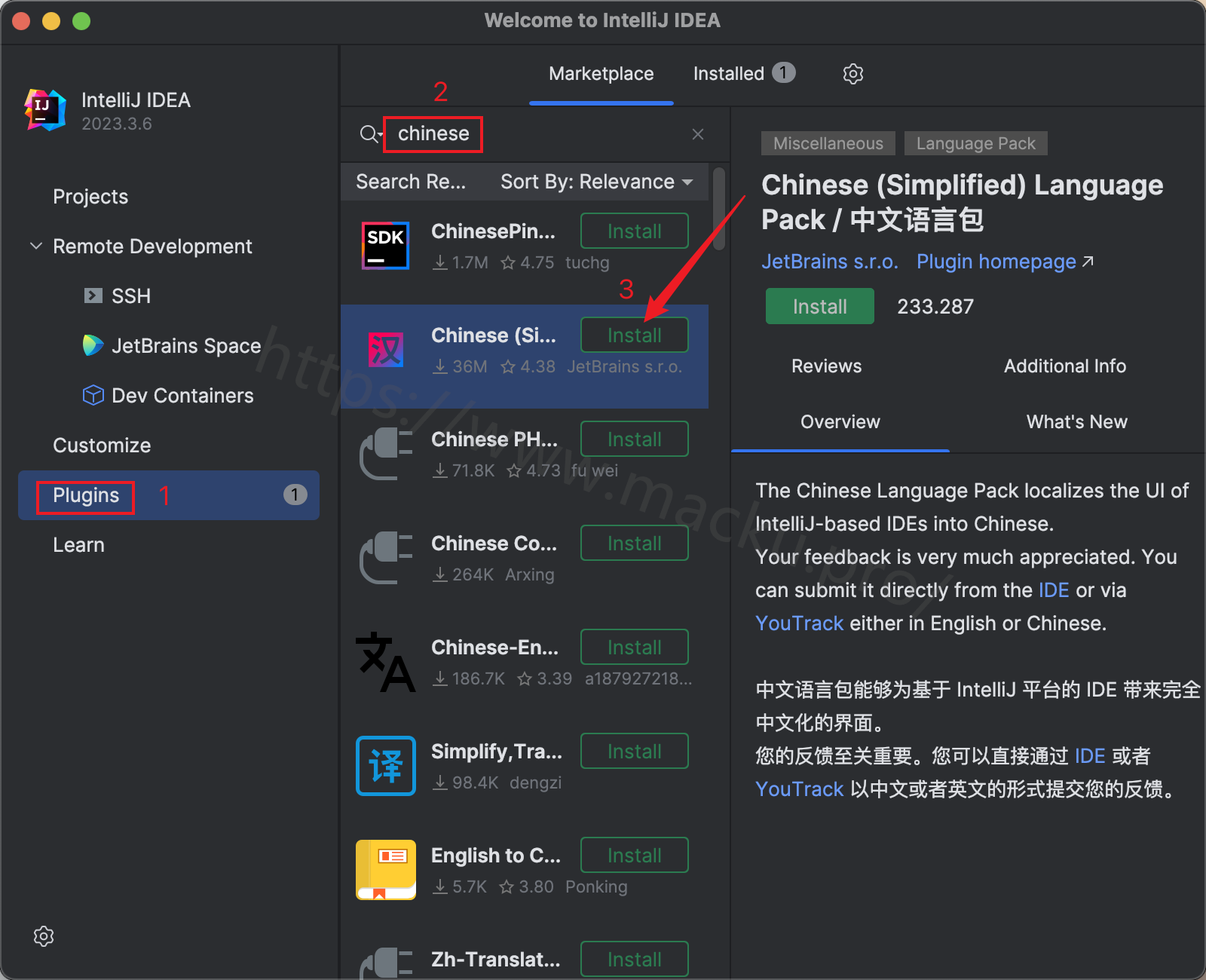Click the Simplify,Tra... 译 plugin icon
The image size is (1206, 980).
pyautogui.click(x=386, y=766)
